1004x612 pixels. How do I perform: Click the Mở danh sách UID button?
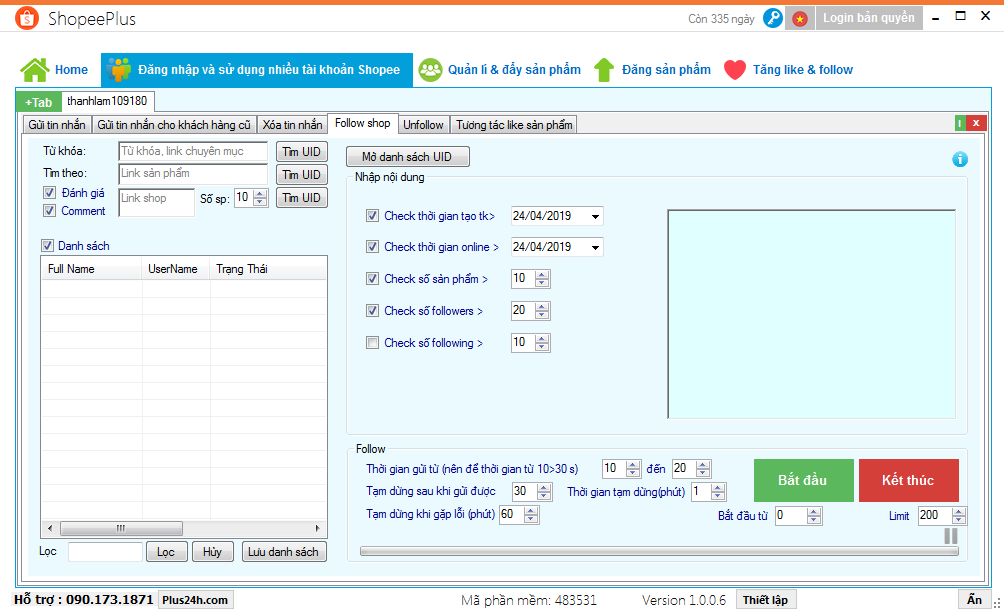pos(407,158)
